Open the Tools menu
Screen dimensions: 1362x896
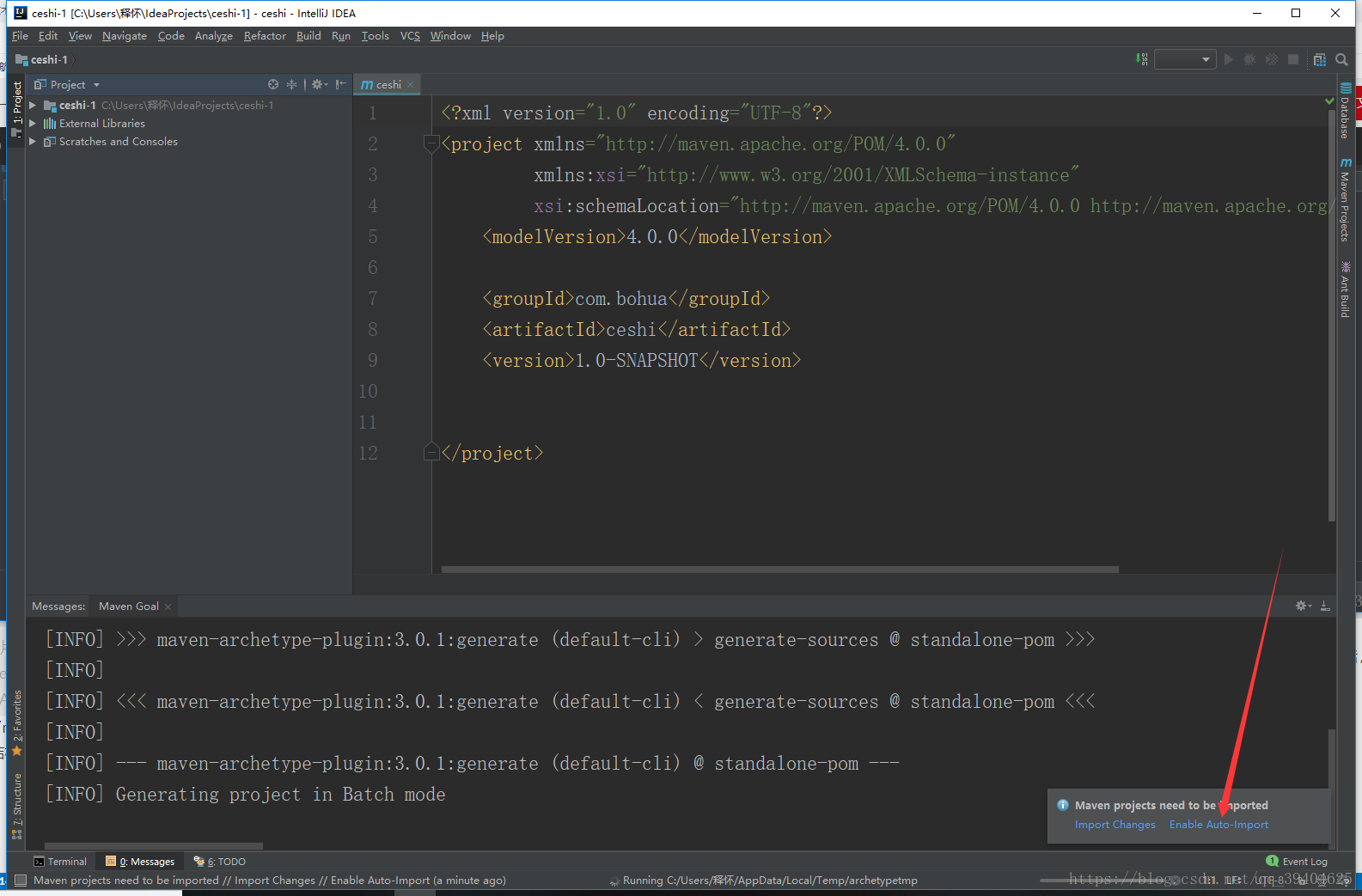click(x=376, y=35)
